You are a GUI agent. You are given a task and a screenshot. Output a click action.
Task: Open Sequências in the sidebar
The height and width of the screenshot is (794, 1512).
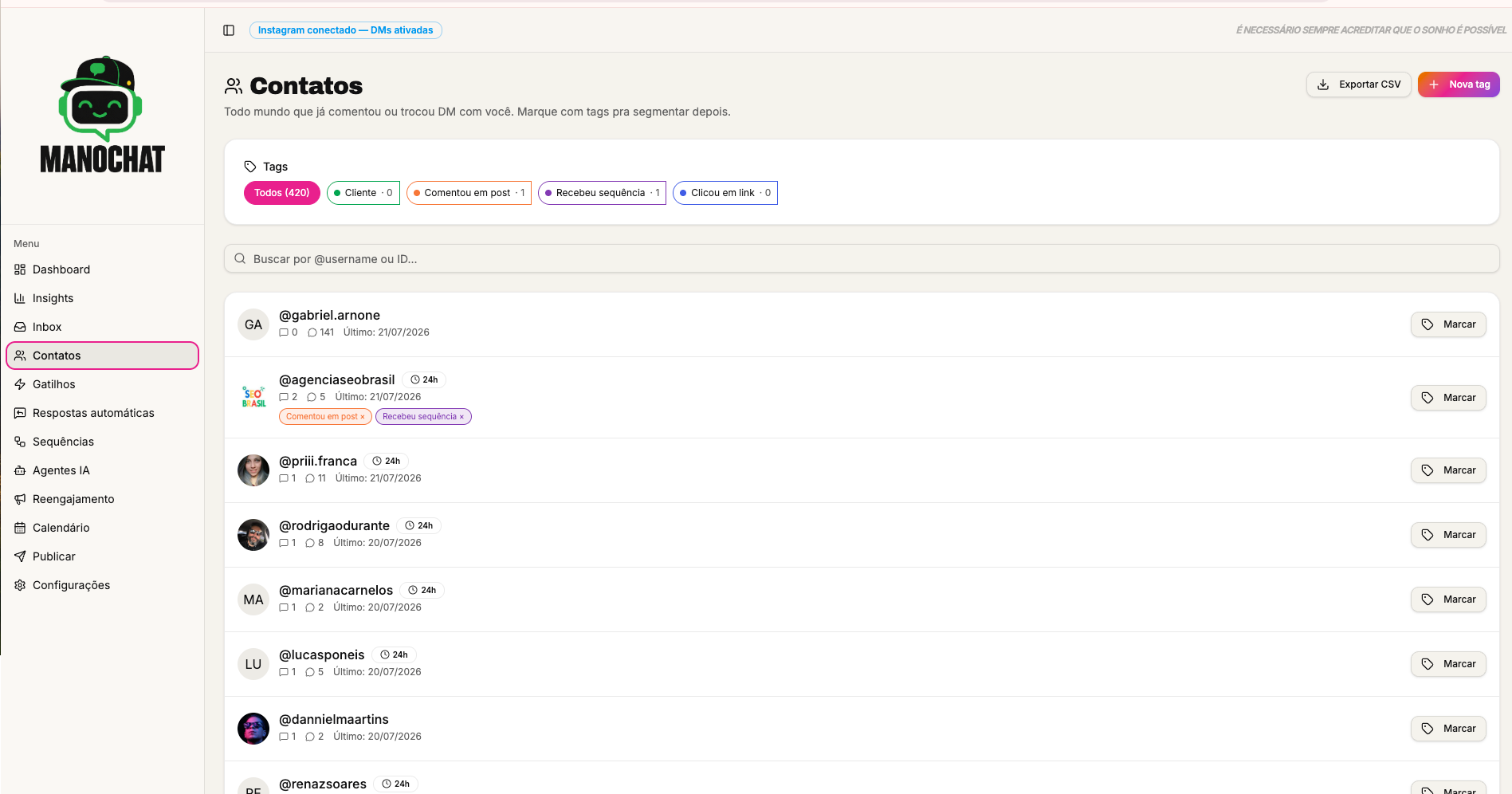pos(102,442)
